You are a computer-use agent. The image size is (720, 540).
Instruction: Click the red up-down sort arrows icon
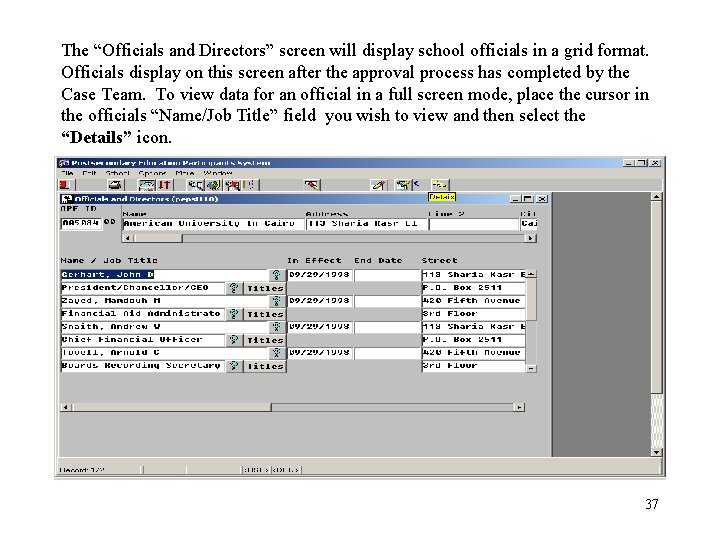click(164, 185)
